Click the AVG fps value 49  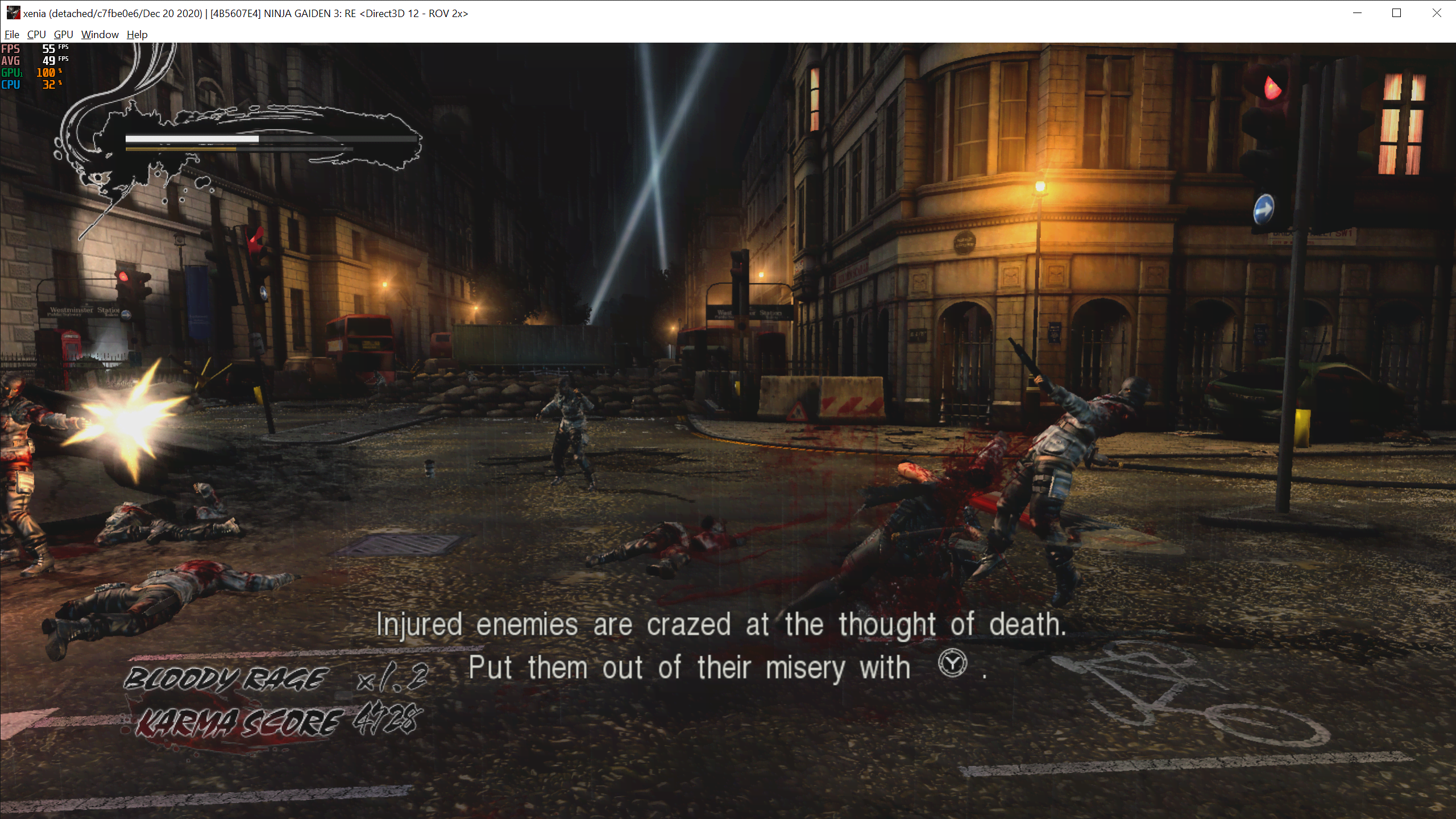(49, 61)
